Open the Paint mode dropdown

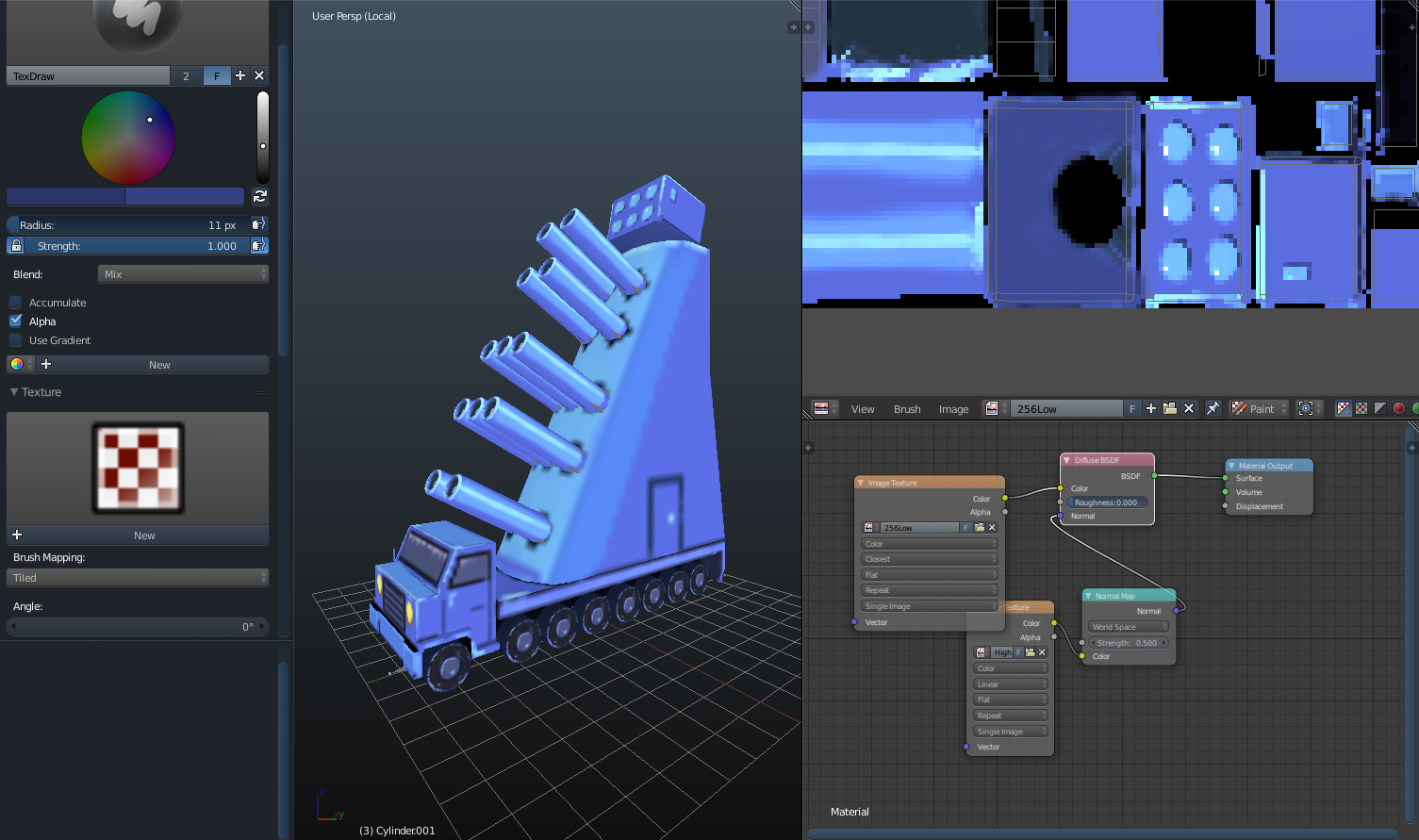point(1259,408)
